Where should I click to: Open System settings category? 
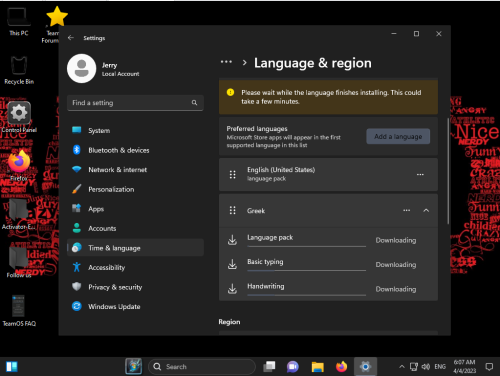[135, 130]
